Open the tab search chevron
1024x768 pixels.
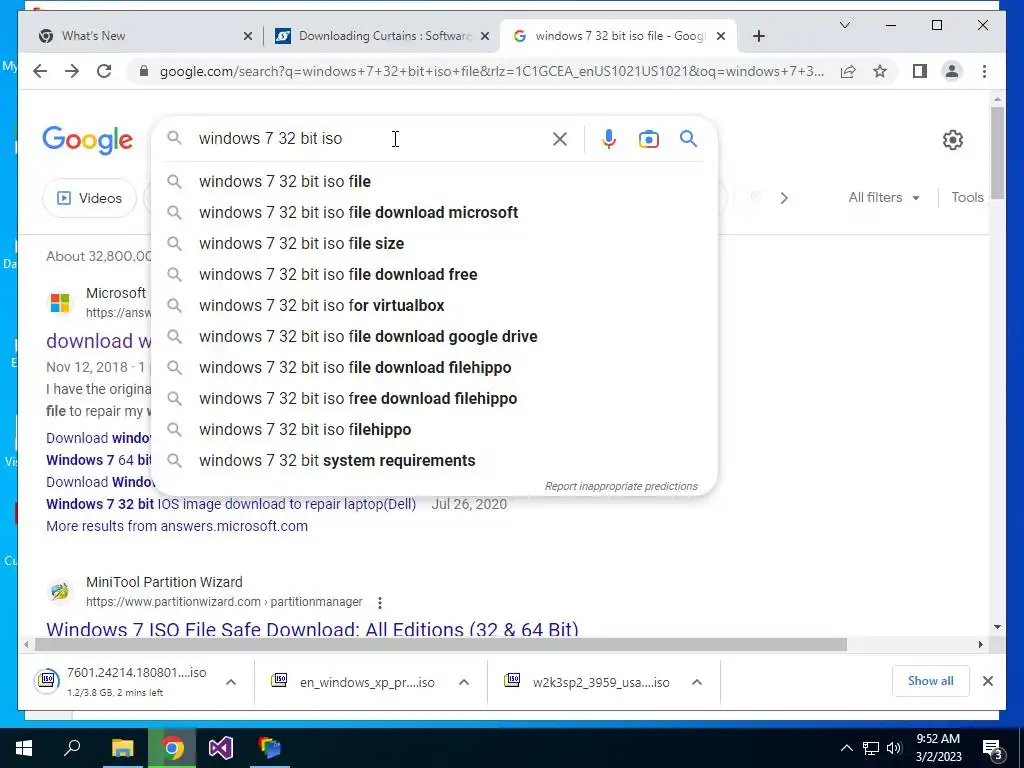(844, 25)
